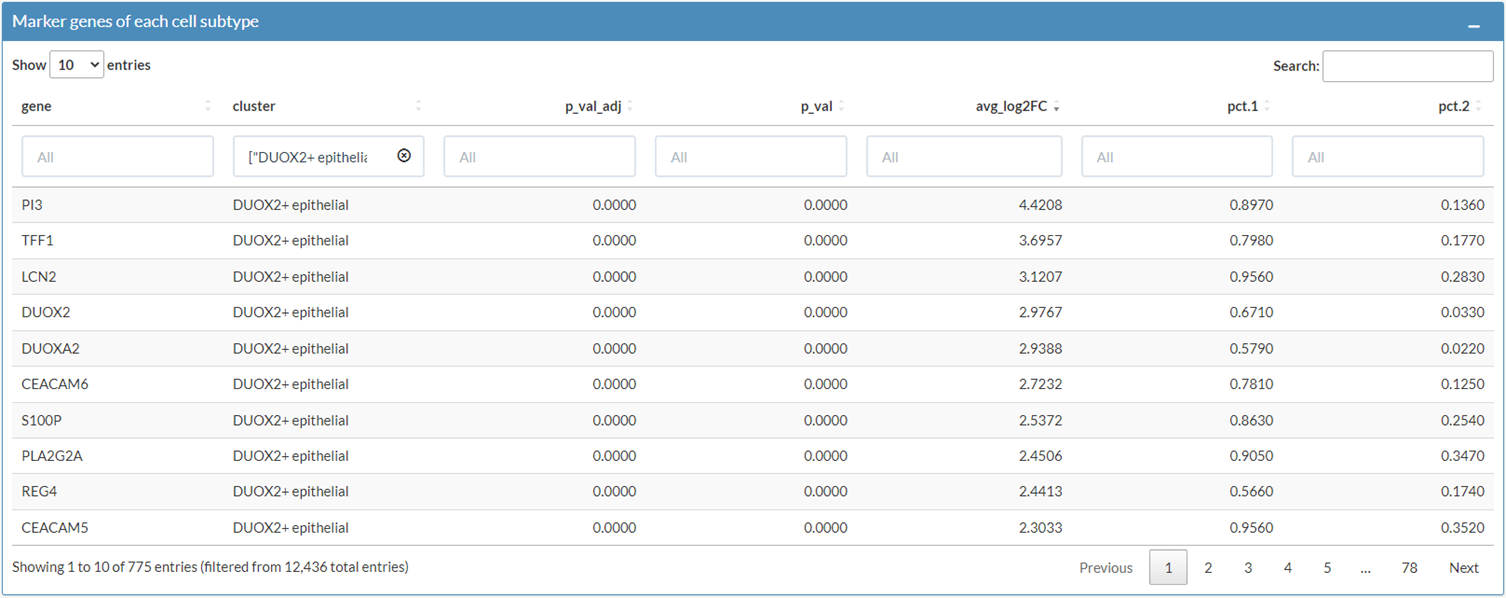Viewport: 1506px width, 598px height.
Task: Go to page 5
Action: click(x=1327, y=568)
